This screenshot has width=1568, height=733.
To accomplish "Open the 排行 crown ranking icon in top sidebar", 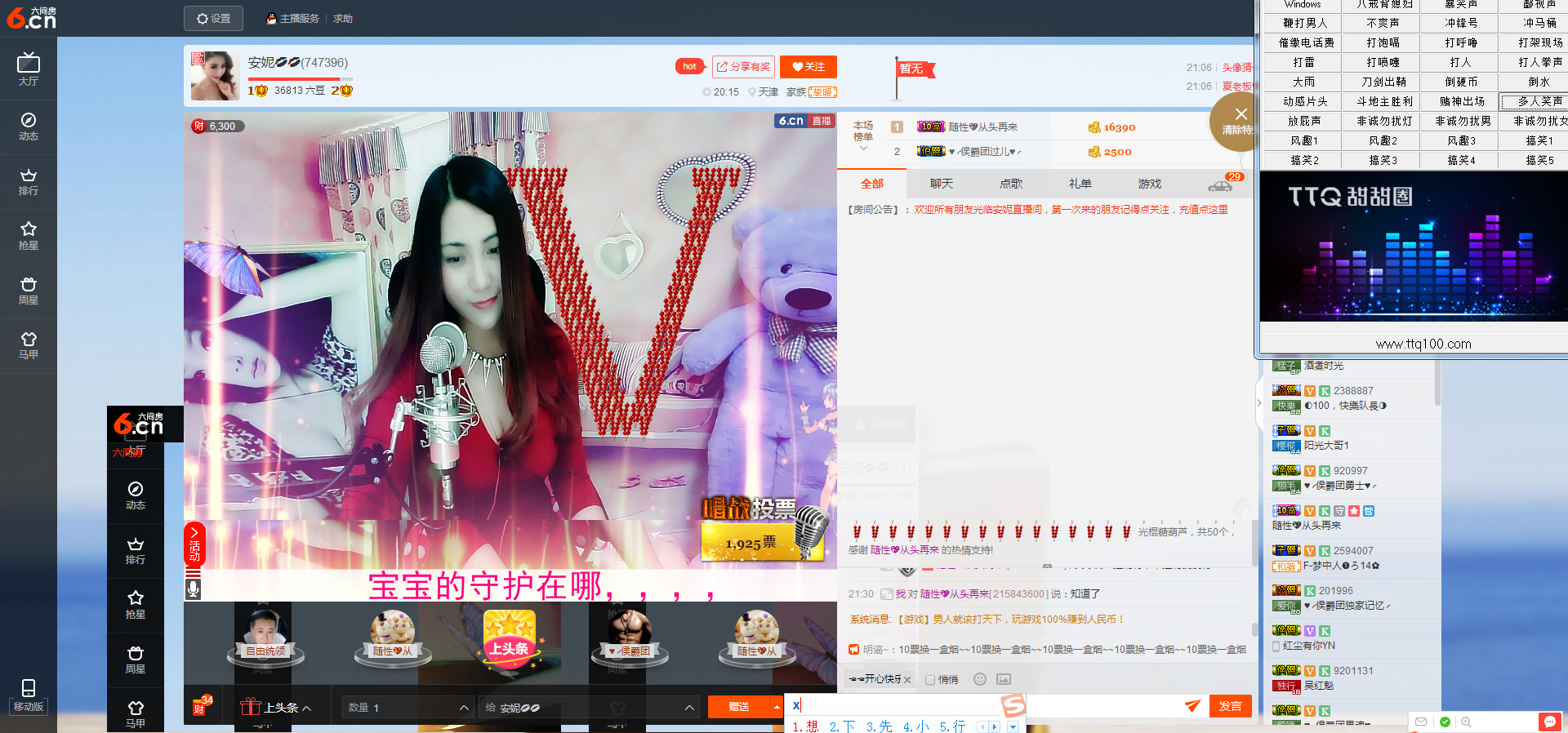I will point(29,181).
